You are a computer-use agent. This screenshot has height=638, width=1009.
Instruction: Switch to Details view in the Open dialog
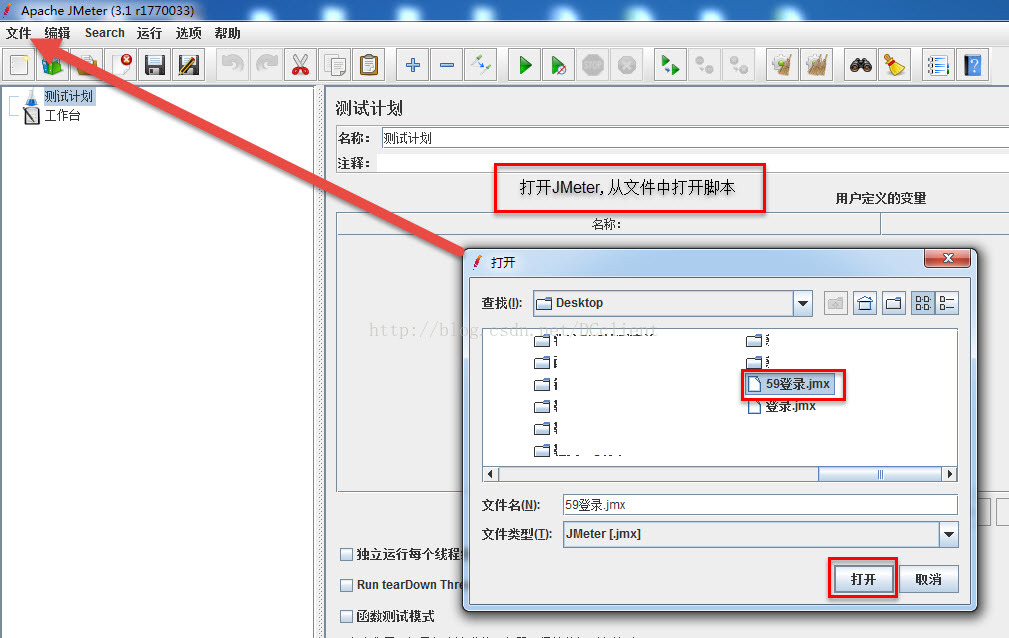[947, 303]
